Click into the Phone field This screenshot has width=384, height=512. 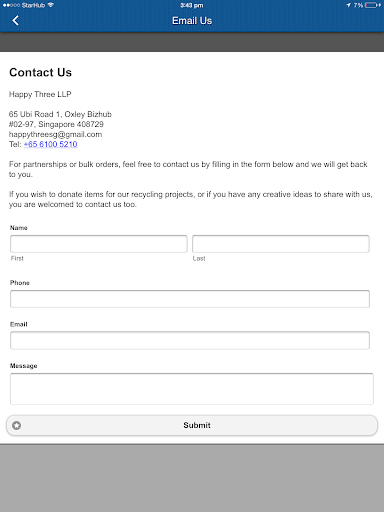[190, 299]
